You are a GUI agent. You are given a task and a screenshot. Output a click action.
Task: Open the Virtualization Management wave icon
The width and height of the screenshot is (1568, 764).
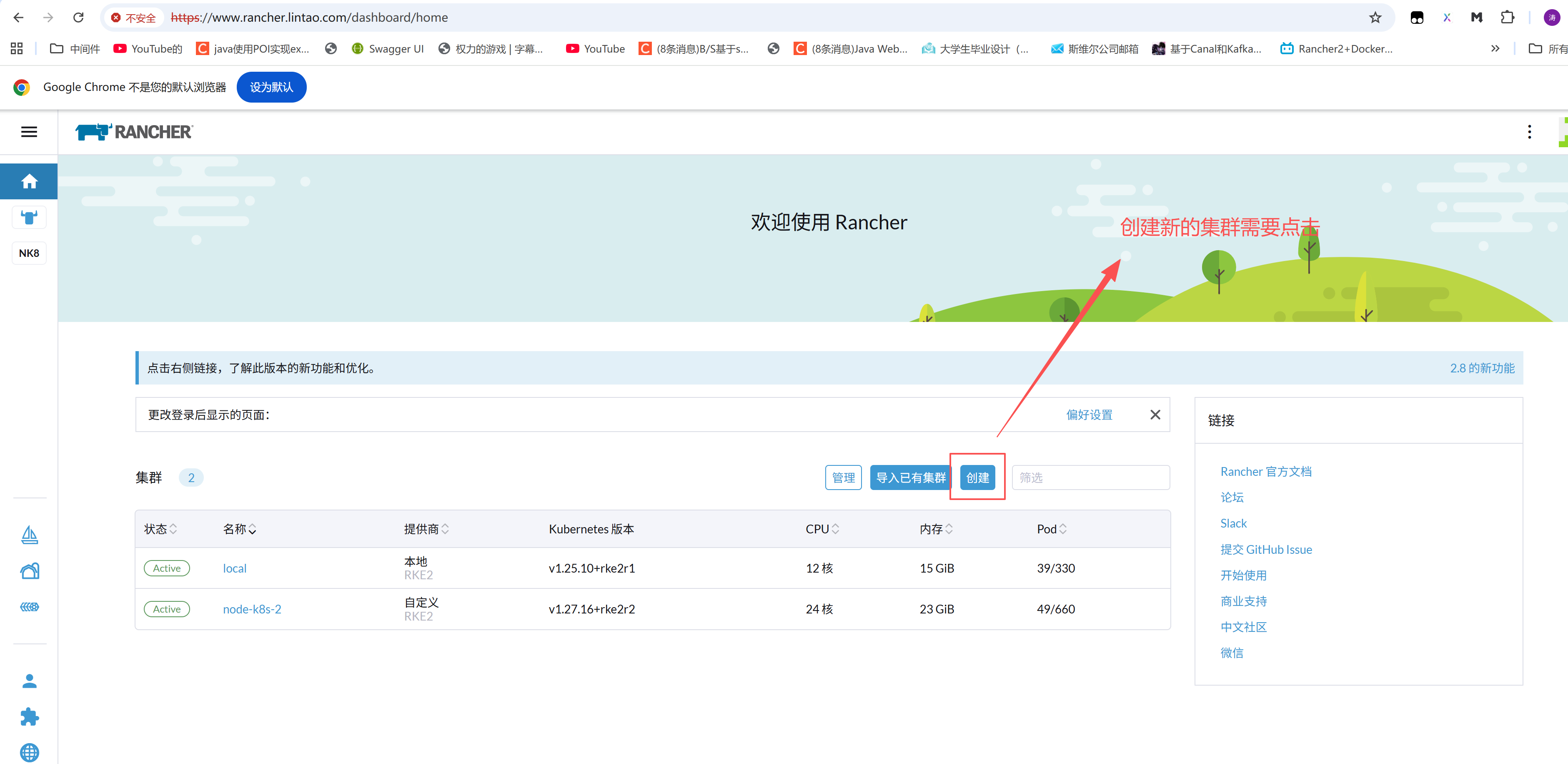click(29, 607)
